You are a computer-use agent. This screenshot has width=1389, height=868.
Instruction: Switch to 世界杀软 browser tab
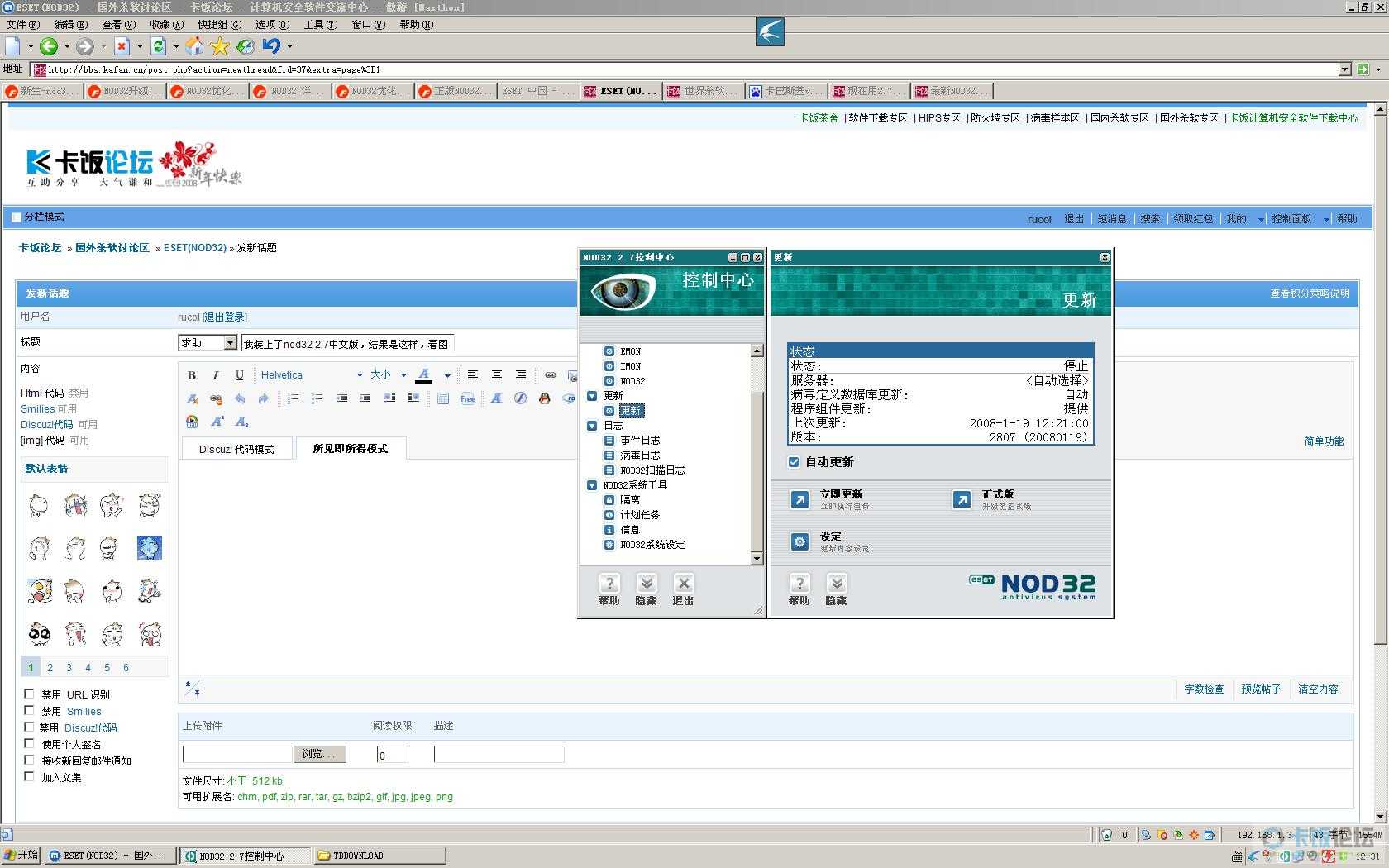coord(703,91)
